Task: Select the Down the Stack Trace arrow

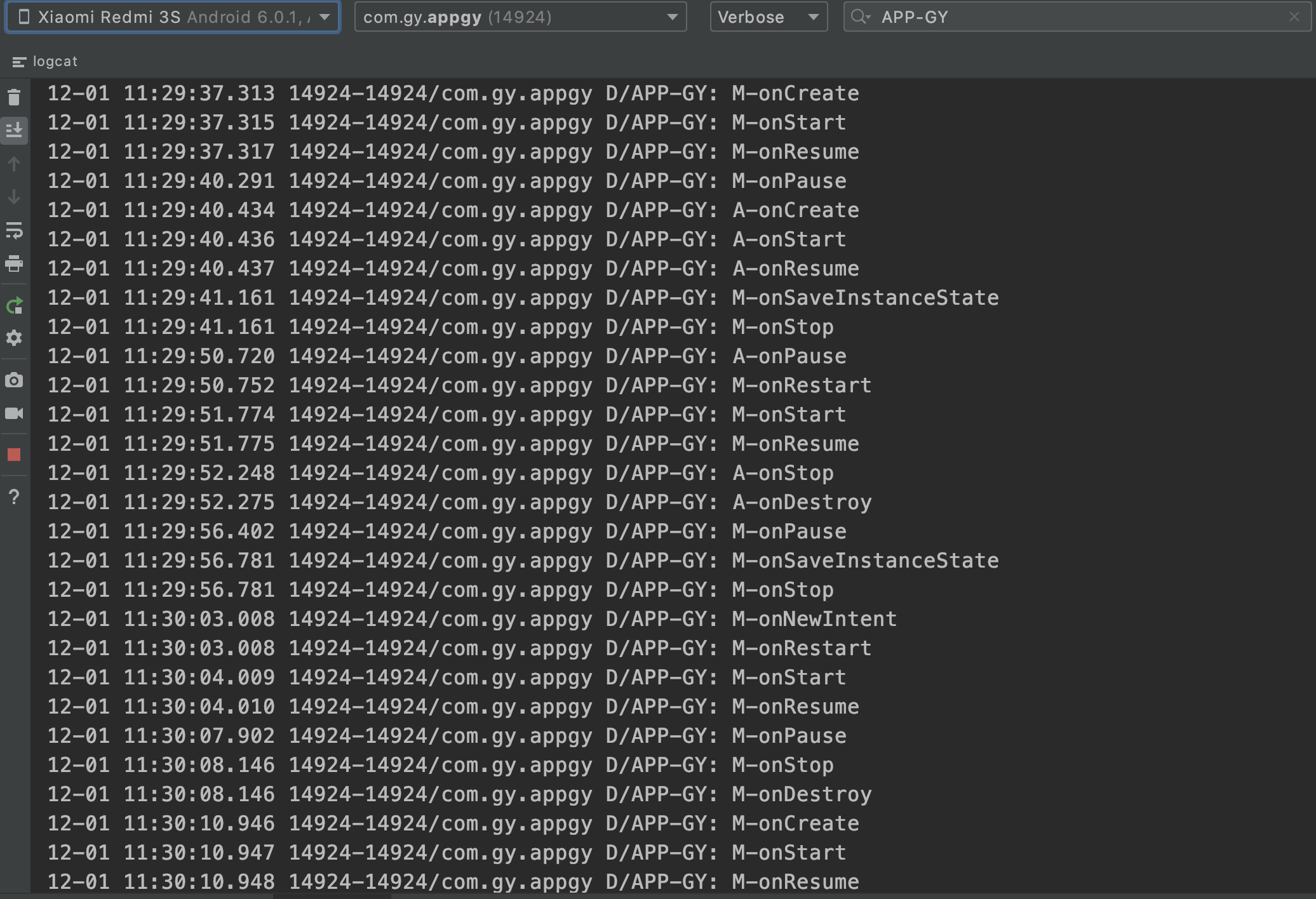Action: [x=14, y=197]
